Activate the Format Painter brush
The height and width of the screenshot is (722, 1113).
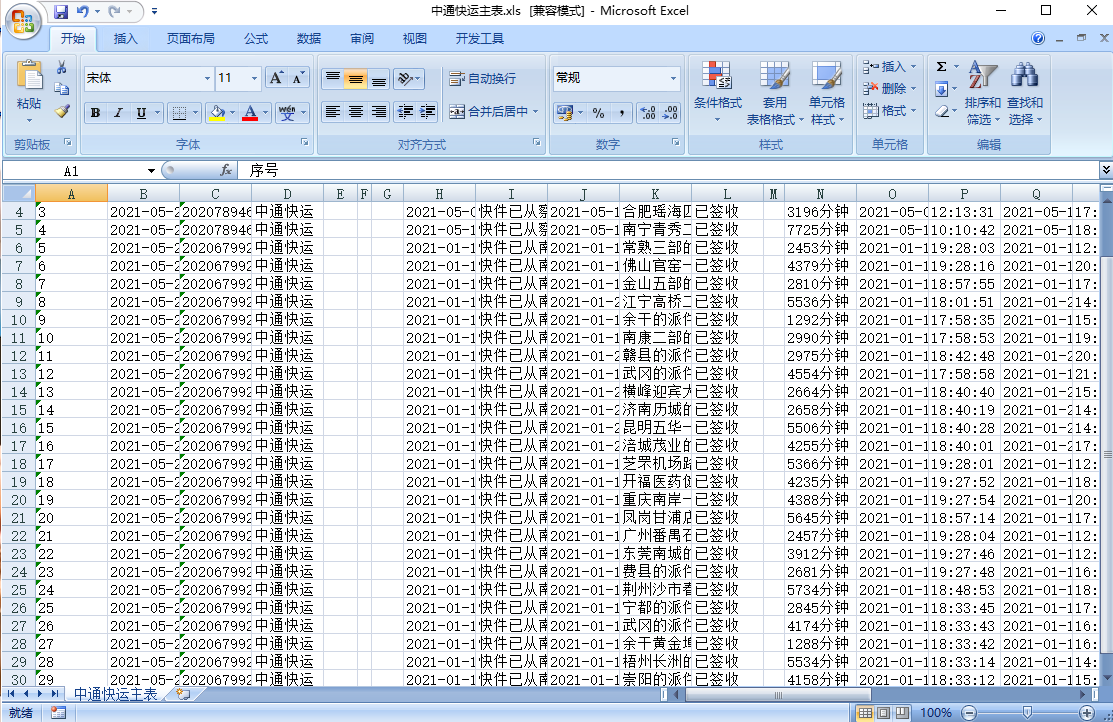[x=62, y=111]
